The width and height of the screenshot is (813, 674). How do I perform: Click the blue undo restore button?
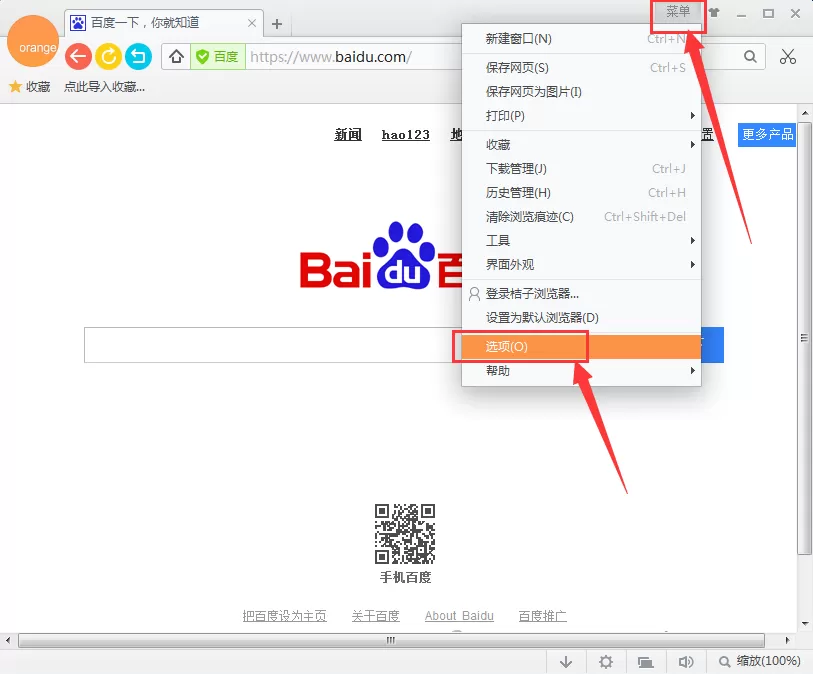[138, 56]
